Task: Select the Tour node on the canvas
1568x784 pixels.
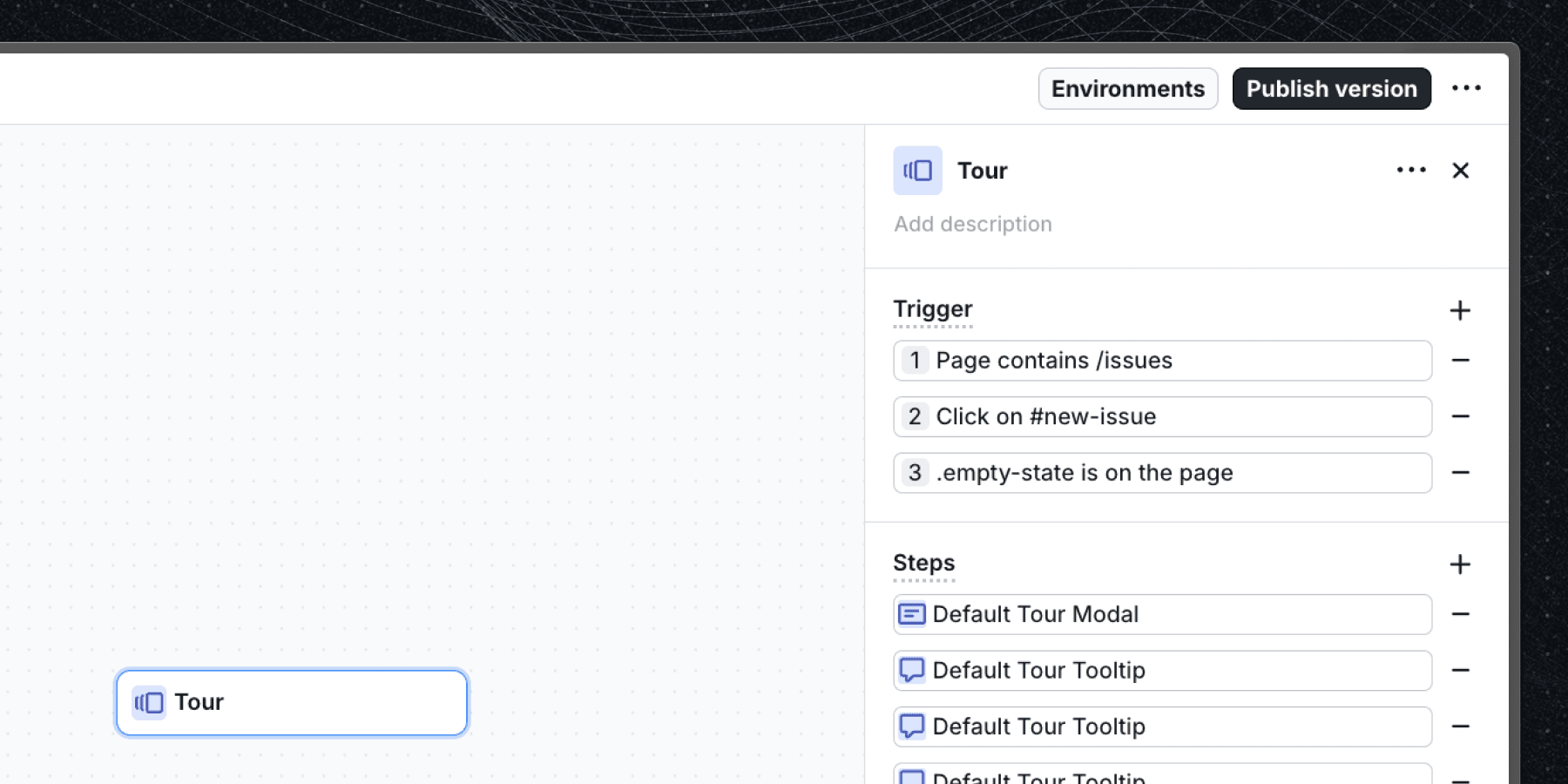Action: [291, 702]
